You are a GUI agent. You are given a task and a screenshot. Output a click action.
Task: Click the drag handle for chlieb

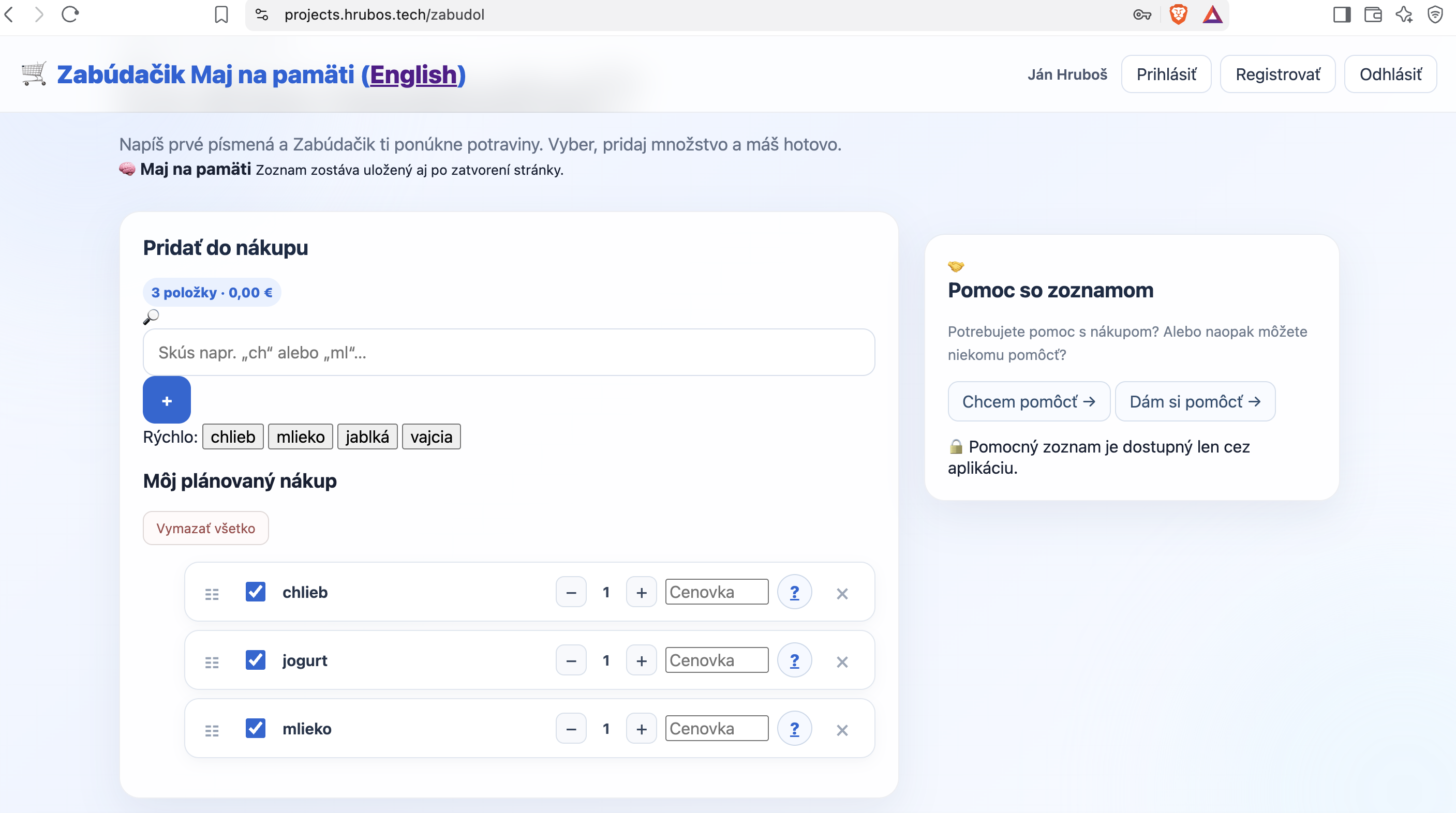tap(212, 594)
